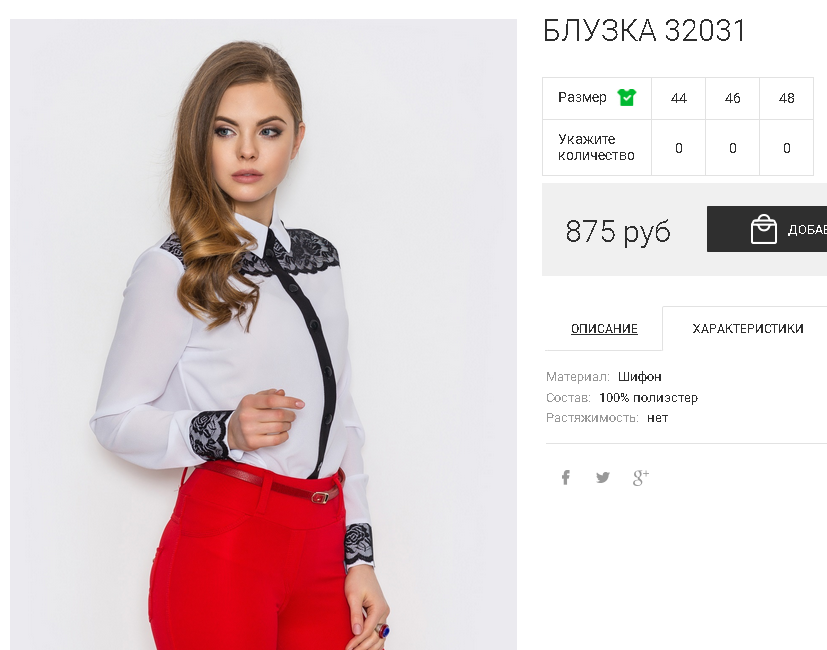Viewport: 827px width, 650px height.
Task: Click the blouse model product photo
Action: click(263, 334)
